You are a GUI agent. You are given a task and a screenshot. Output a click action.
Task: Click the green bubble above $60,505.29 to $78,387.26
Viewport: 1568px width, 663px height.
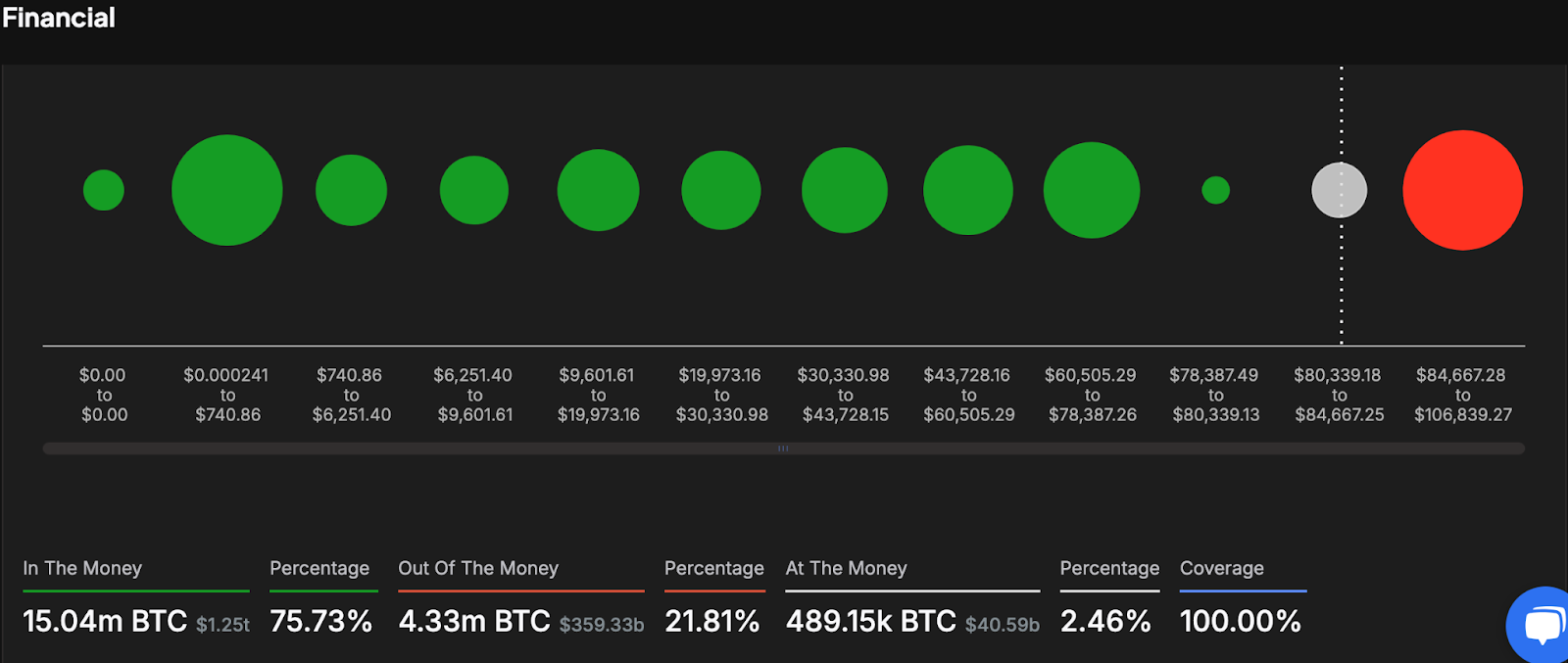point(1092,190)
